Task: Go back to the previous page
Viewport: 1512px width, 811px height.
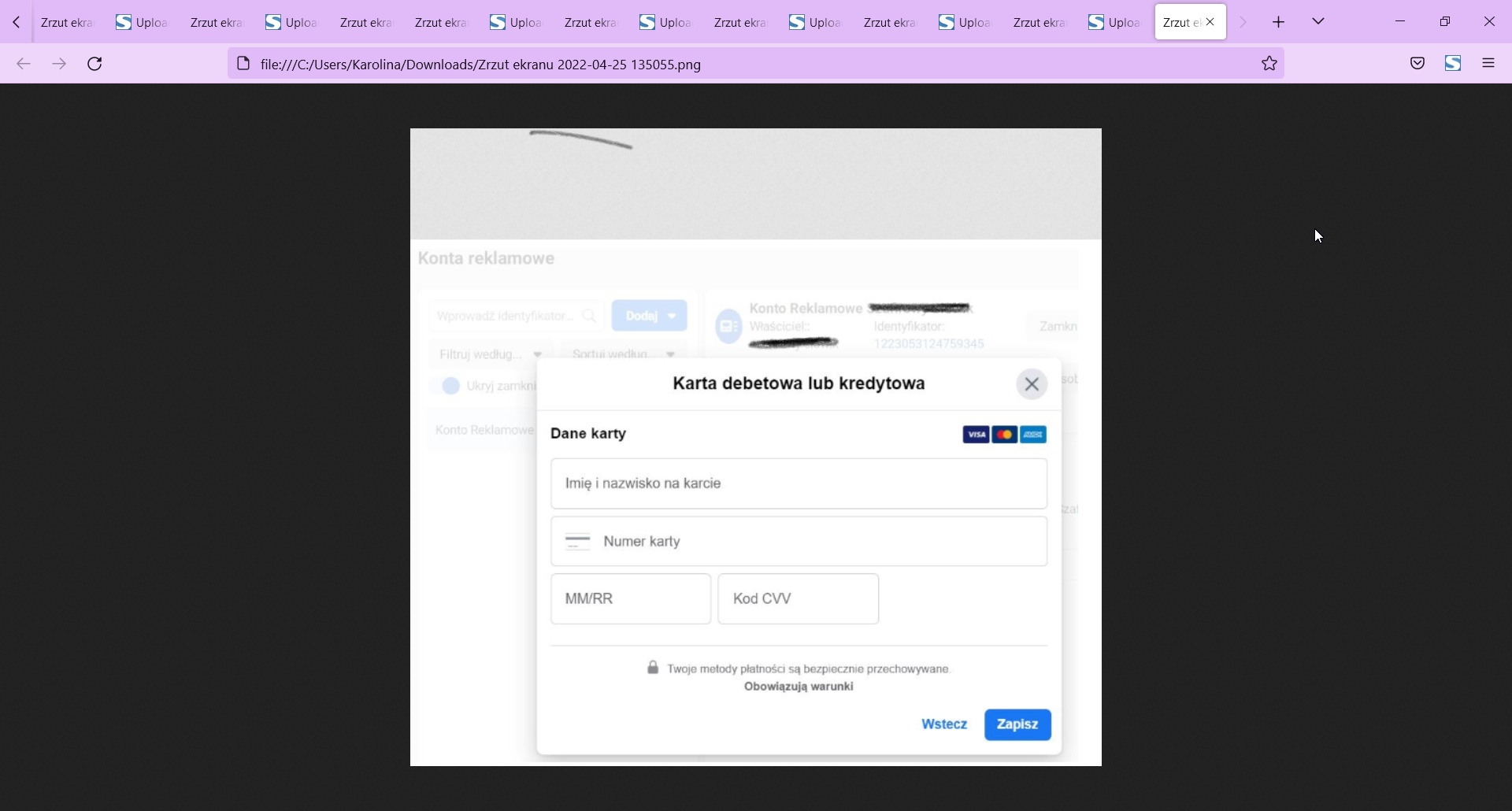Action: coord(24,64)
